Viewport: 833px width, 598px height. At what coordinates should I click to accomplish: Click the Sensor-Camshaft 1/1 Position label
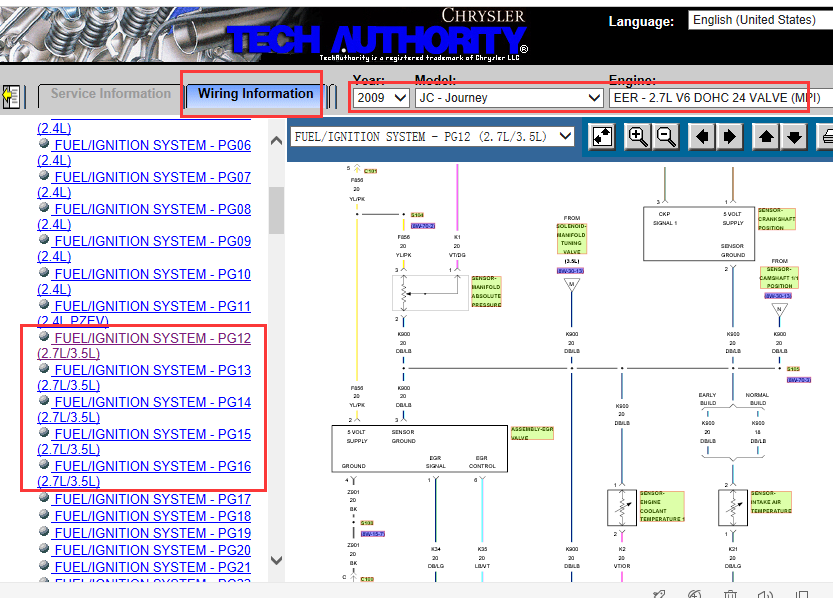tap(779, 278)
